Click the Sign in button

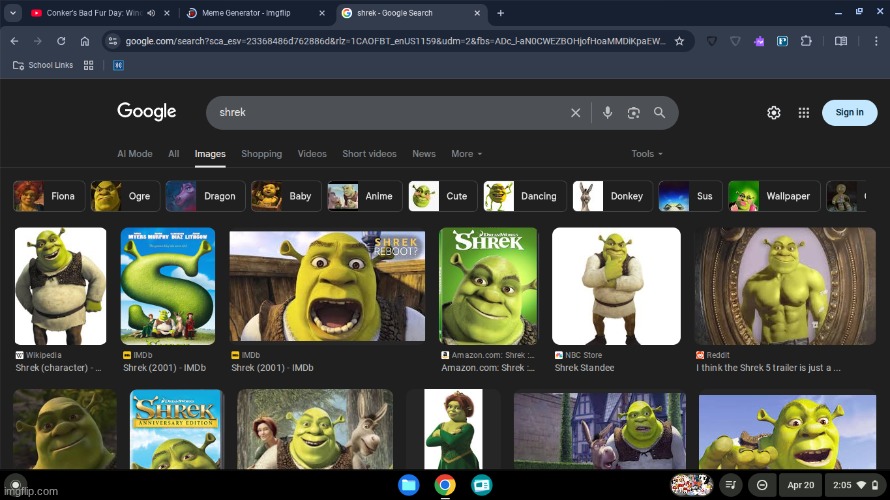(x=849, y=112)
